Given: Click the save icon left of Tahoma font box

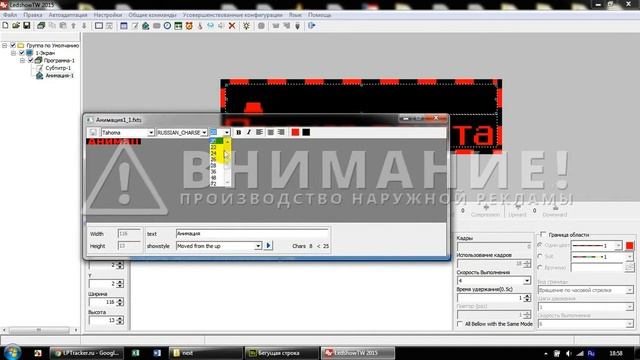Looking at the screenshot, I should point(93,132).
